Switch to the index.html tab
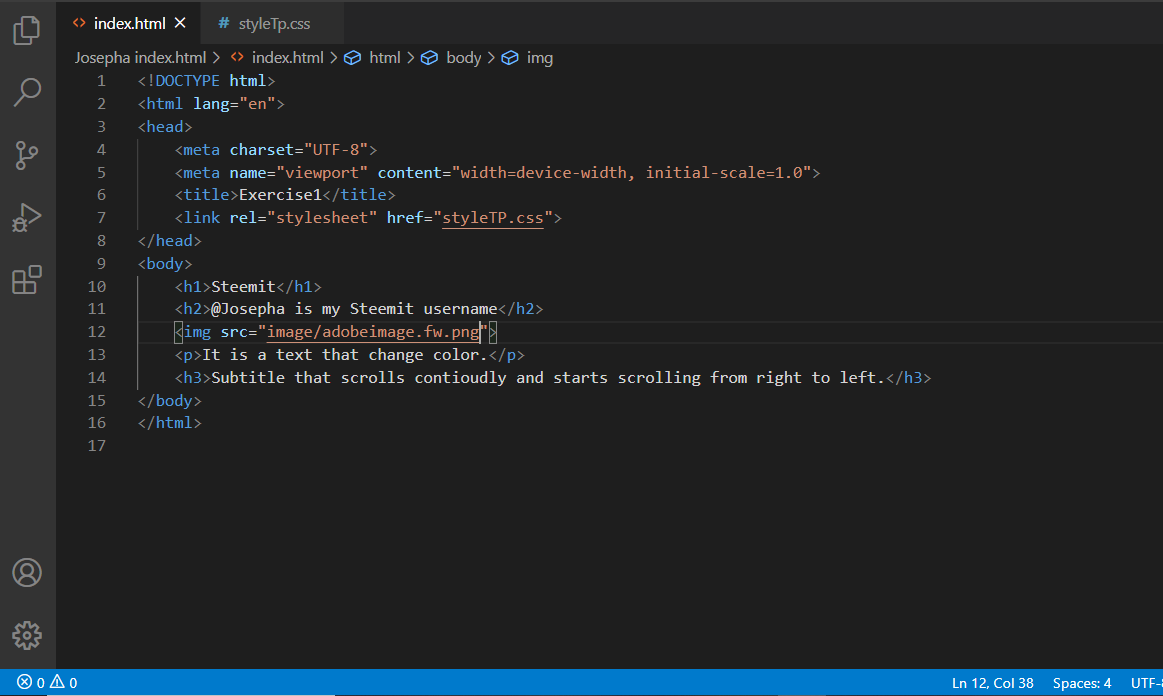Viewport: 1163px width, 696px height. [x=129, y=24]
